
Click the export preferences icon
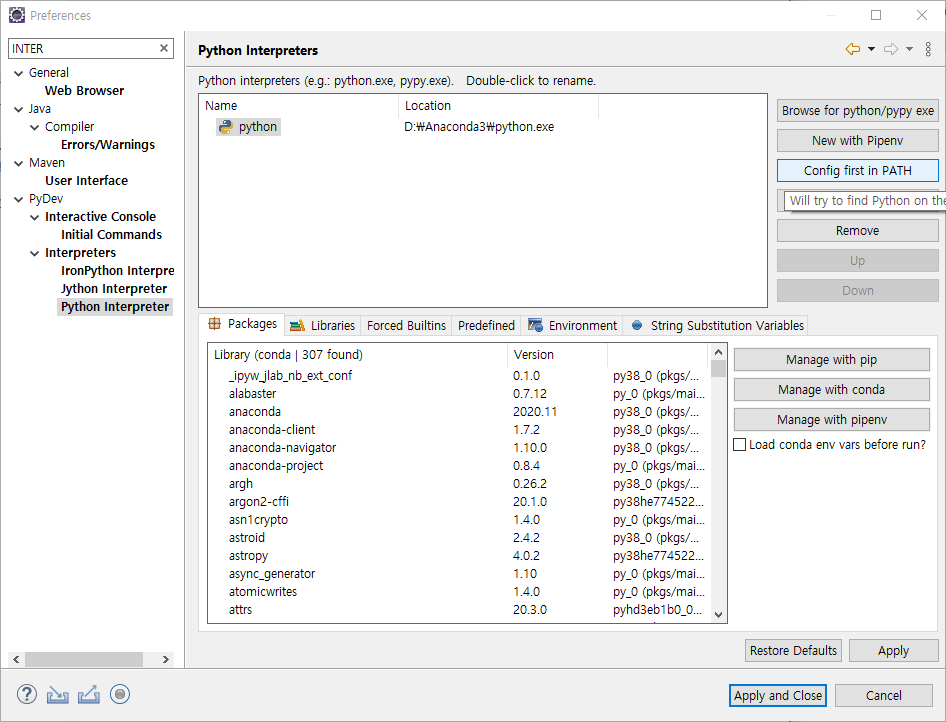pyautogui.click(x=89, y=695)
